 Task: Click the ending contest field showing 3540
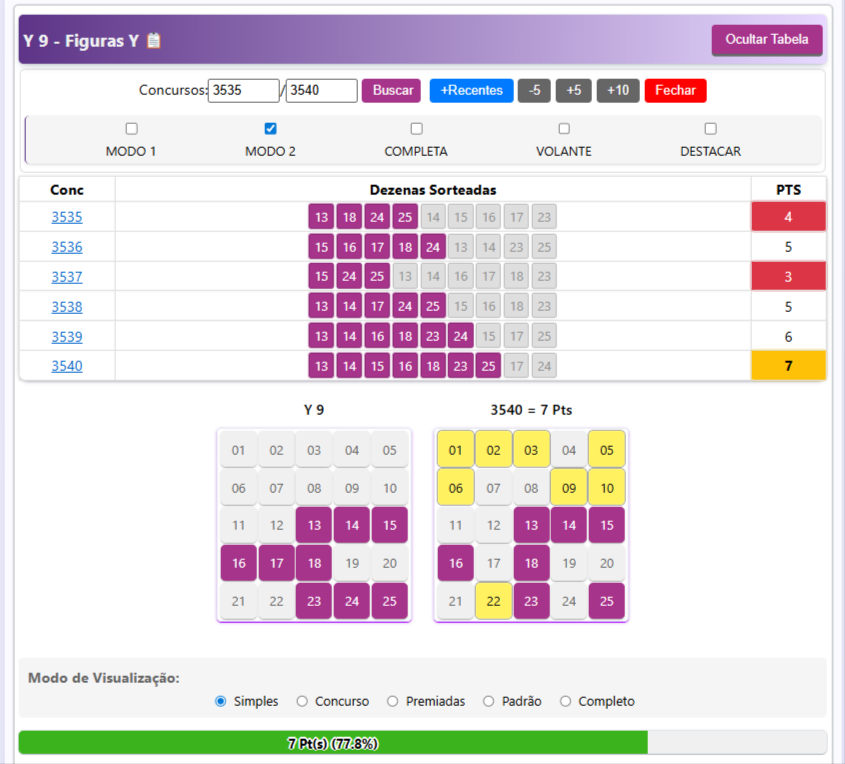point(321,91)
